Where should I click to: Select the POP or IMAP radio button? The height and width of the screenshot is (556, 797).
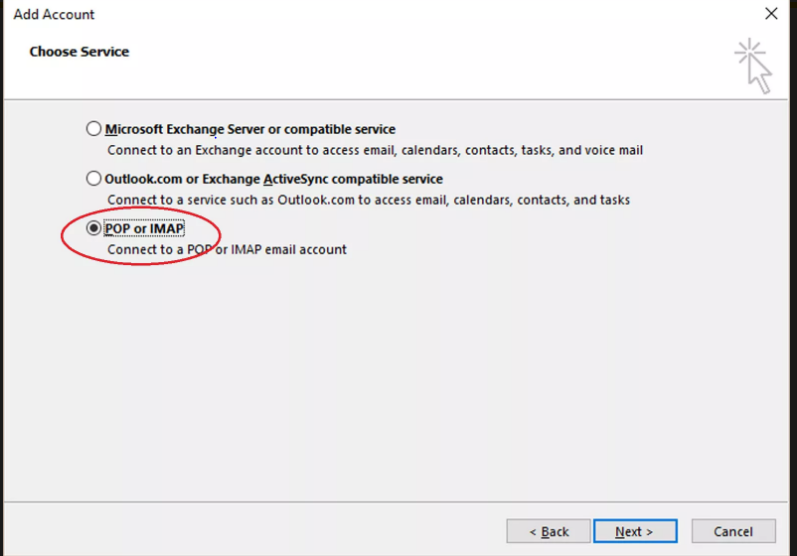point(94,228)
